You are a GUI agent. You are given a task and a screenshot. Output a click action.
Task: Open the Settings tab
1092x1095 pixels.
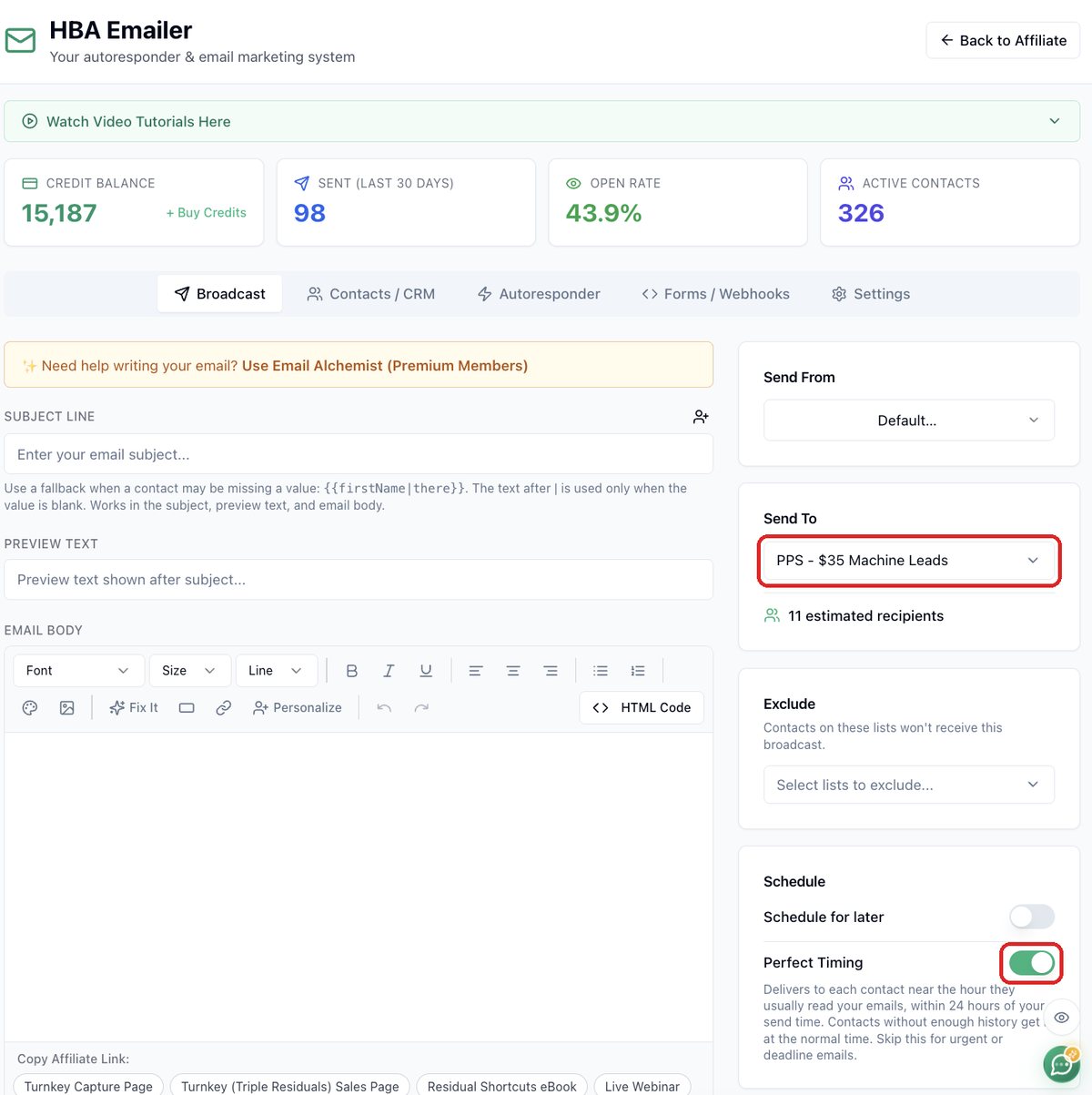tap(871, 294)
